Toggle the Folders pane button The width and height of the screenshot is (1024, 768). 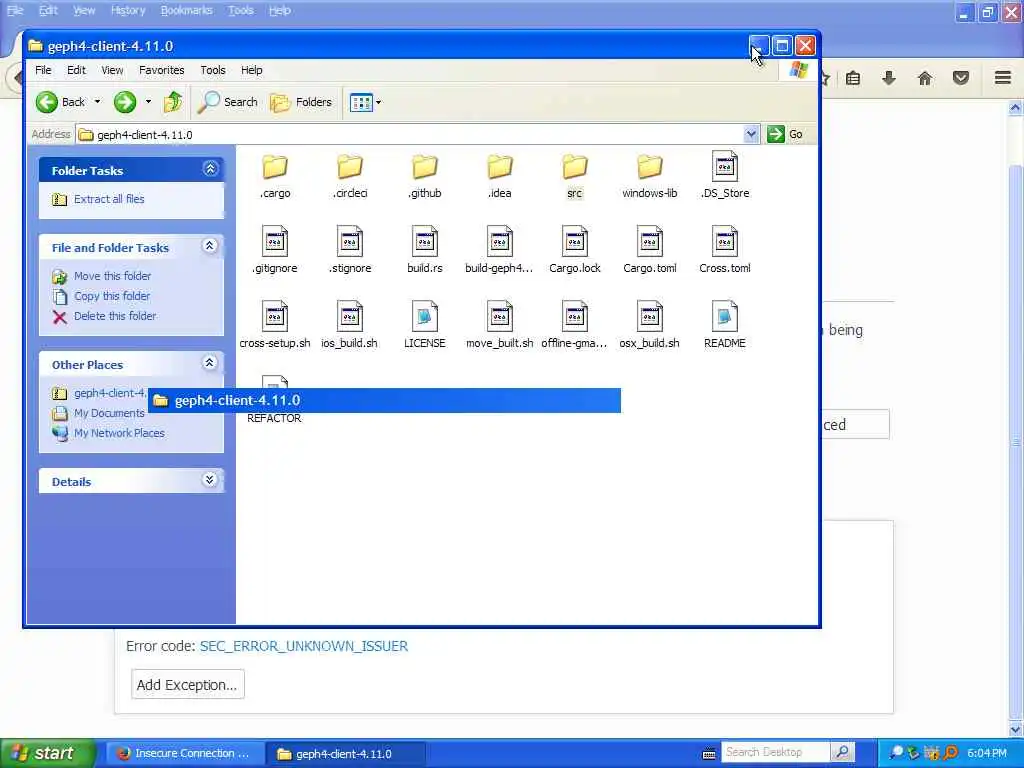click(x=301, y=102)
